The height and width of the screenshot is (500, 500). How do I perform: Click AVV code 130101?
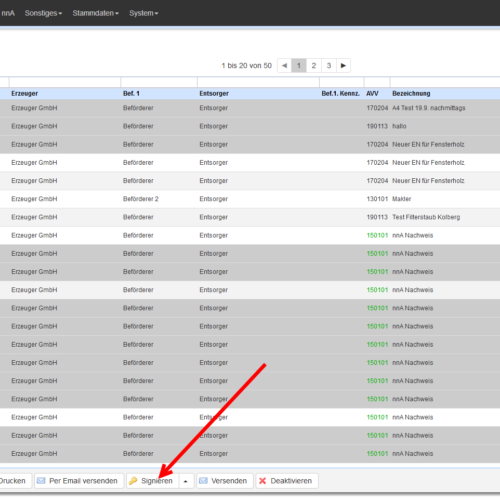tap(377, 199)
